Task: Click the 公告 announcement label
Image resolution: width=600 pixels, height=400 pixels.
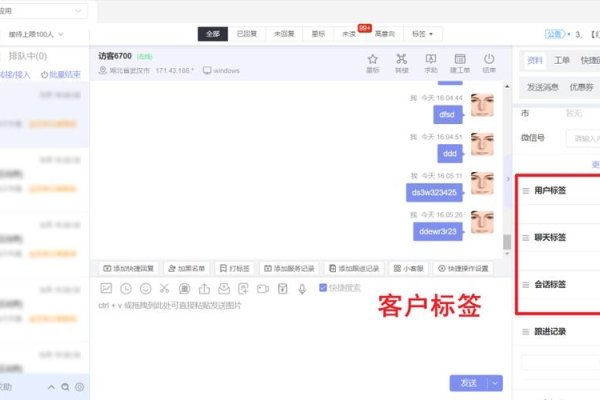Action: click(554, 34)
